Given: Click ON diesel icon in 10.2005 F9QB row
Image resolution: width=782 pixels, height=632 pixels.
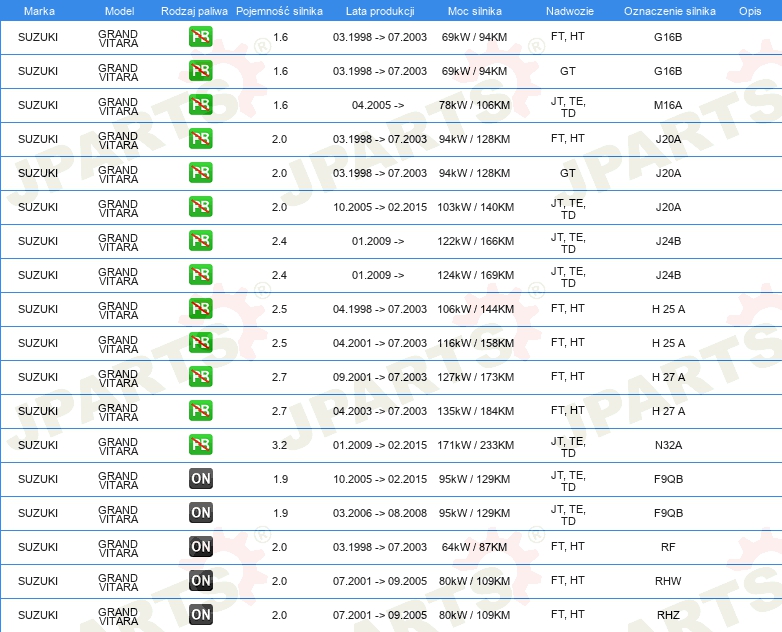Looking at the screenshot, I should (x=200, y=478).
